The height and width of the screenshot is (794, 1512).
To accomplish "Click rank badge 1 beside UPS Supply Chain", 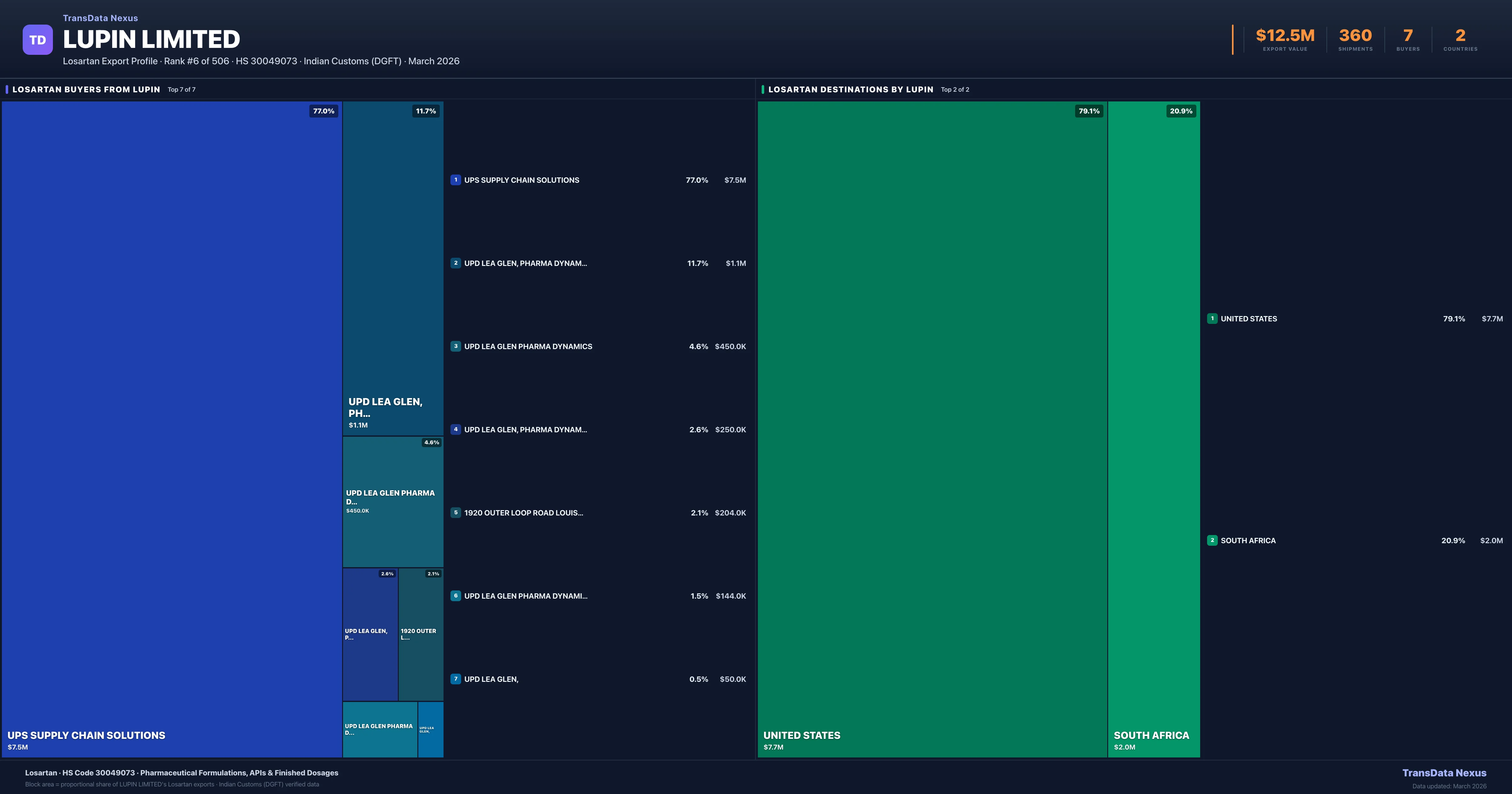I will 455,180.
